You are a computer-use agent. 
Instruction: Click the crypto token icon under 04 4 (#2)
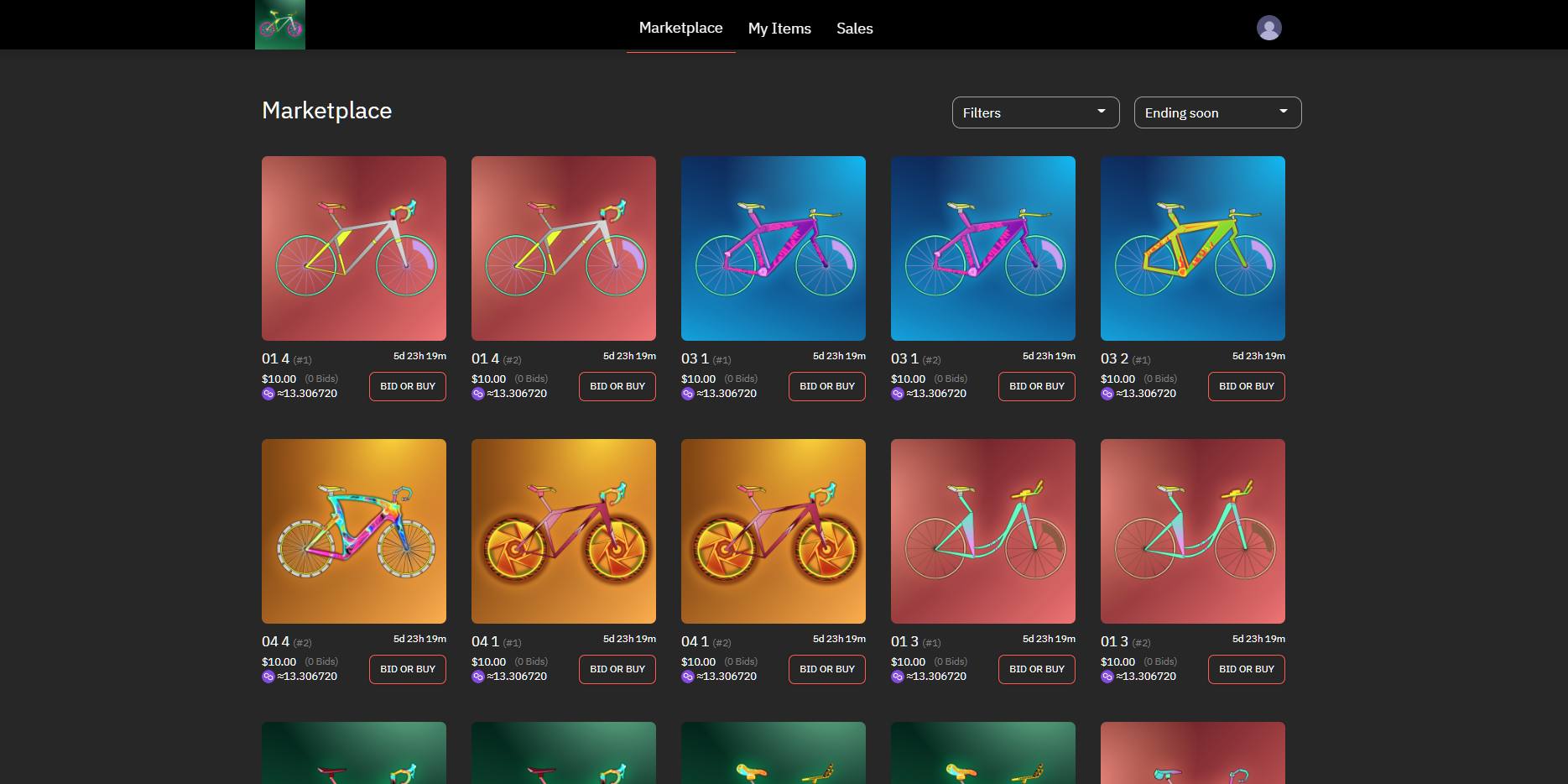pos(268,677)
